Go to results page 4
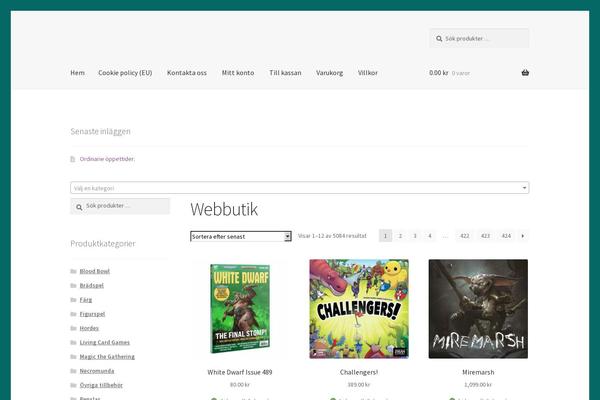Image resolution: width=600 pixels, height=400 pixels. [x=430, y=236]
